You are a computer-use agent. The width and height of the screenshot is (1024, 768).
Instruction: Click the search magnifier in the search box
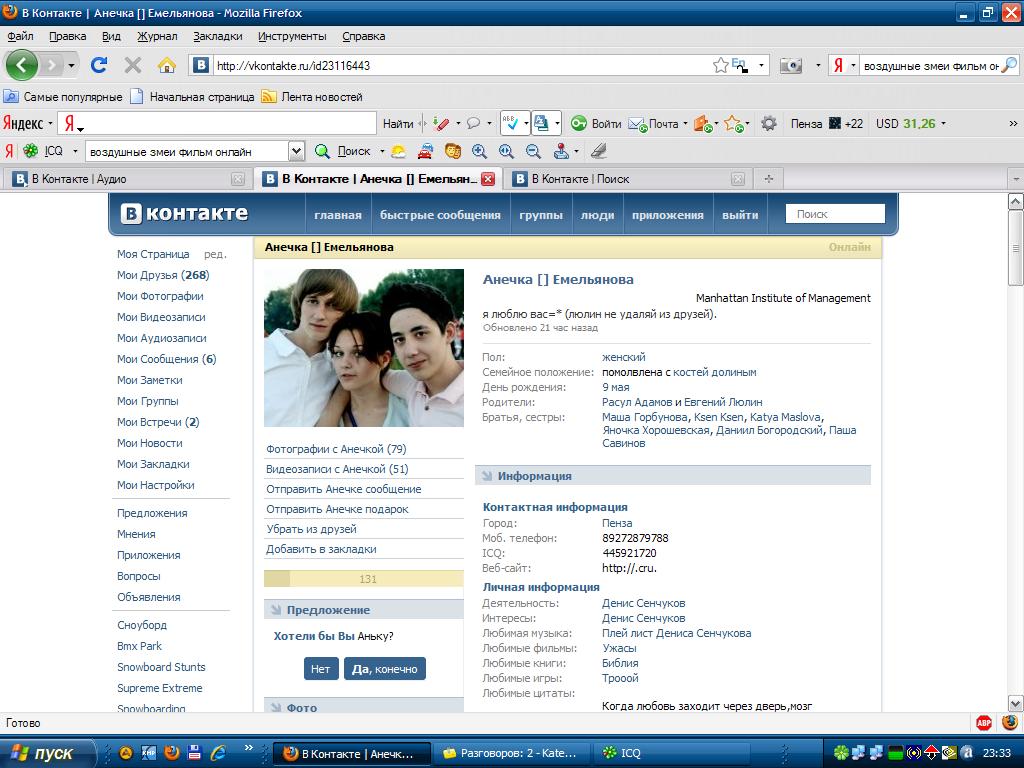pyautogui.click(x=1010, y=65)
